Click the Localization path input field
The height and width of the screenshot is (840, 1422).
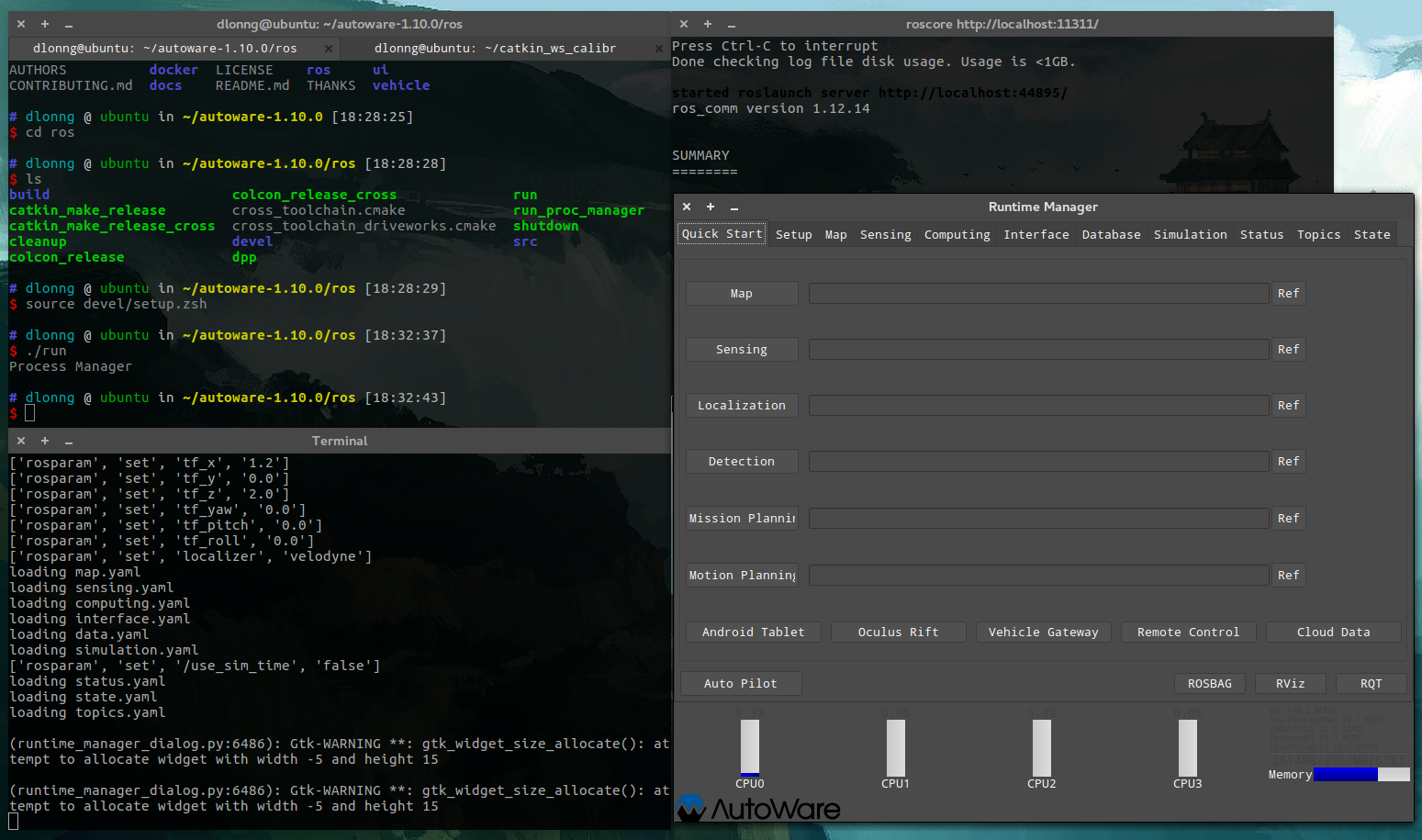[1039, 406]
